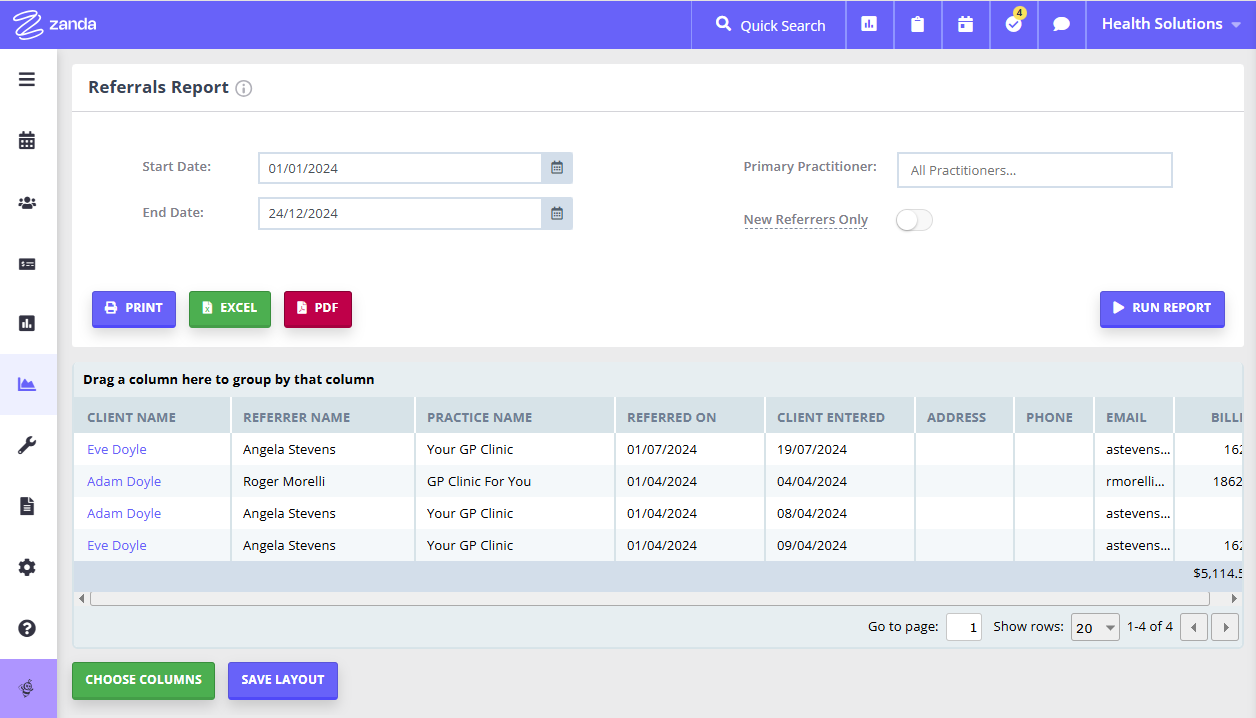Open the Show rows dropdown
Viewport: 1256px width, 718px height.
[x=1095, y=626]
